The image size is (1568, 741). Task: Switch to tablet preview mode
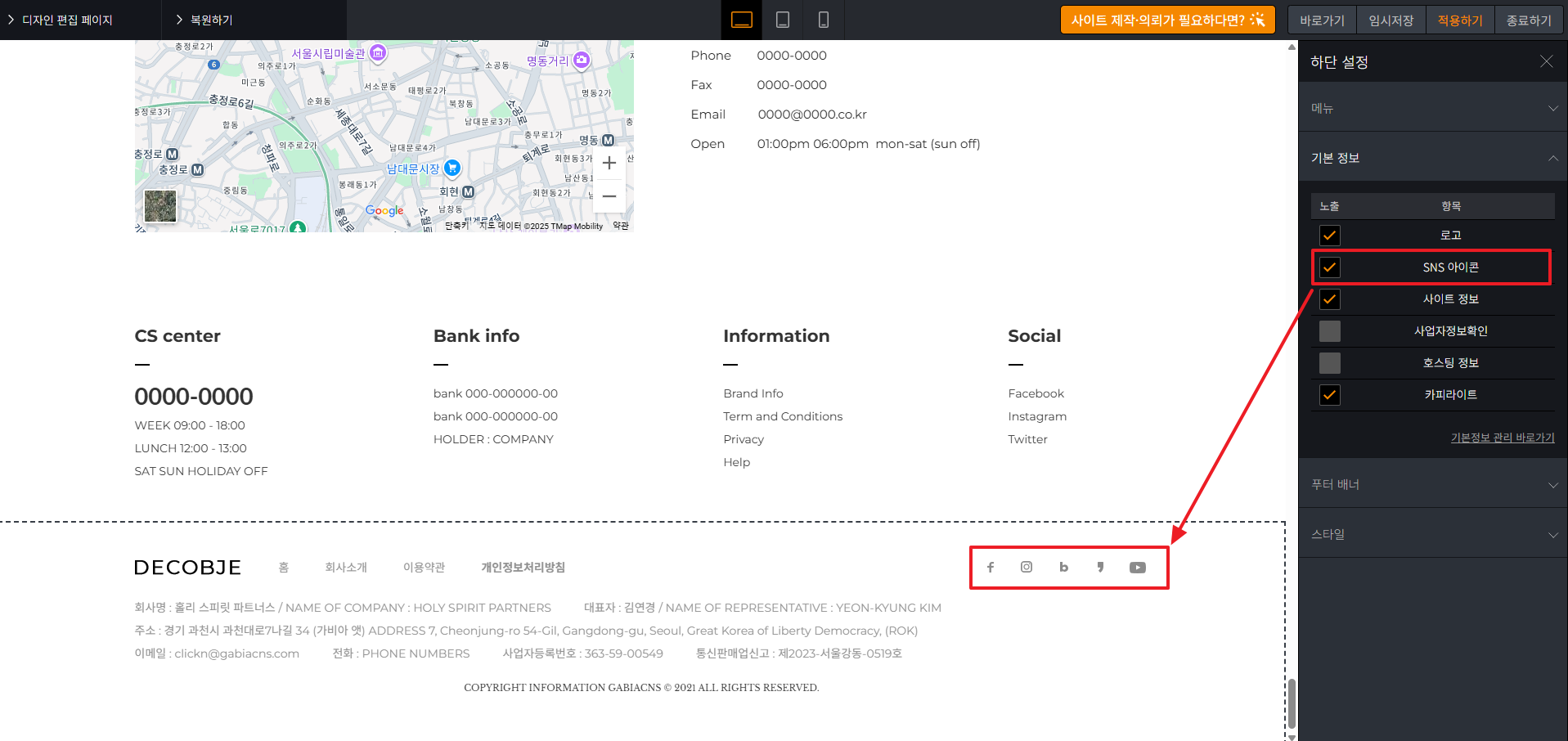pos(783,20)
